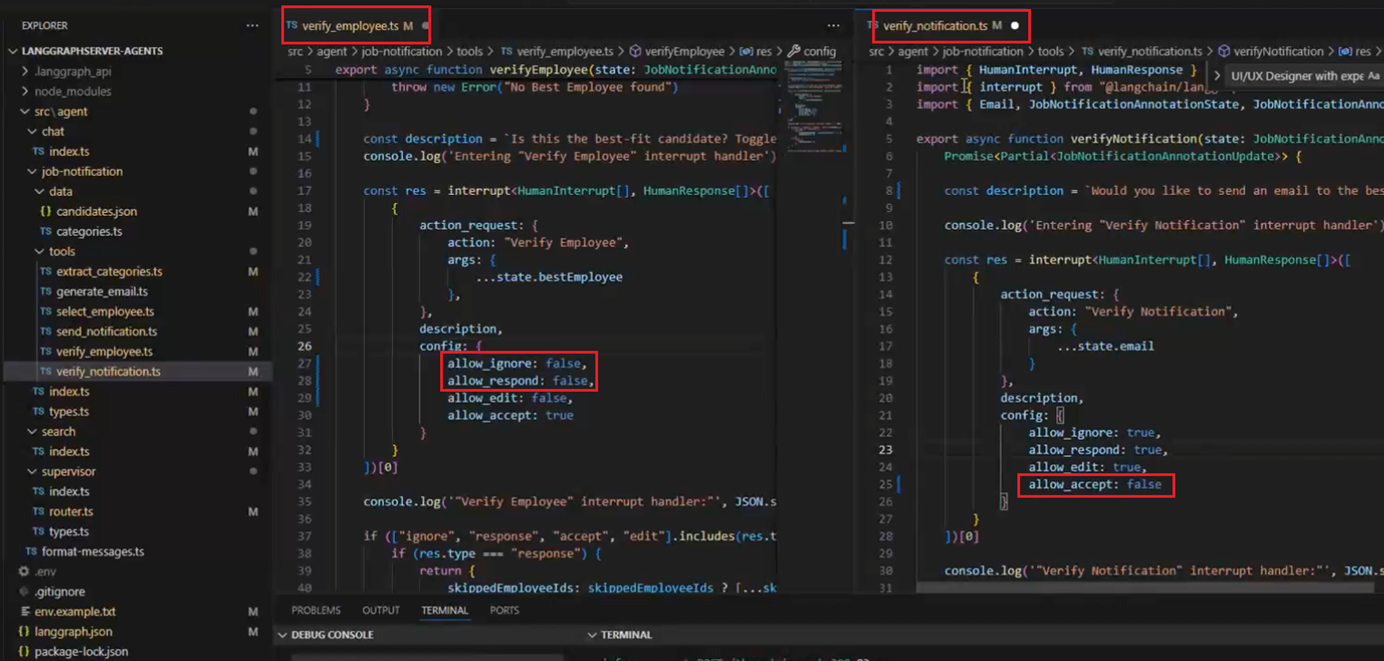1384x661 pixels.
Task: Click the .env gear file icon
Action: 24,571
